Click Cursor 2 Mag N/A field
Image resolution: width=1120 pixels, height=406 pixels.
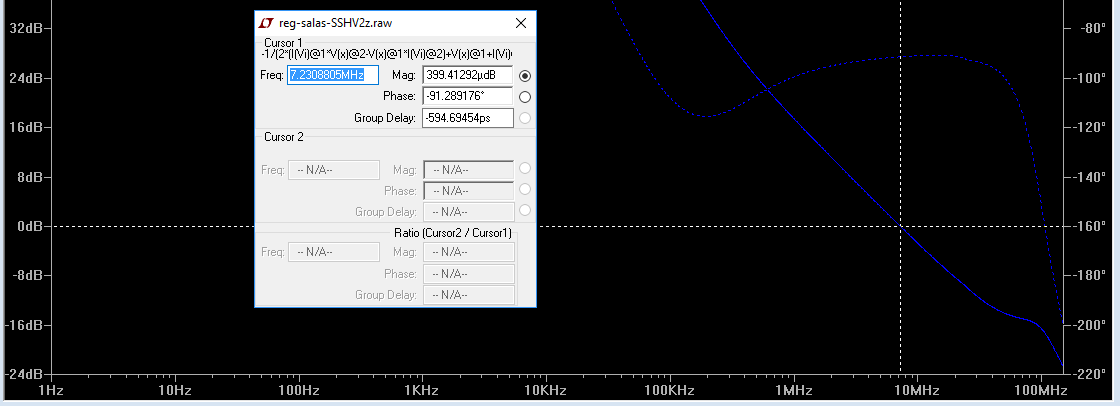pos(469,170)
